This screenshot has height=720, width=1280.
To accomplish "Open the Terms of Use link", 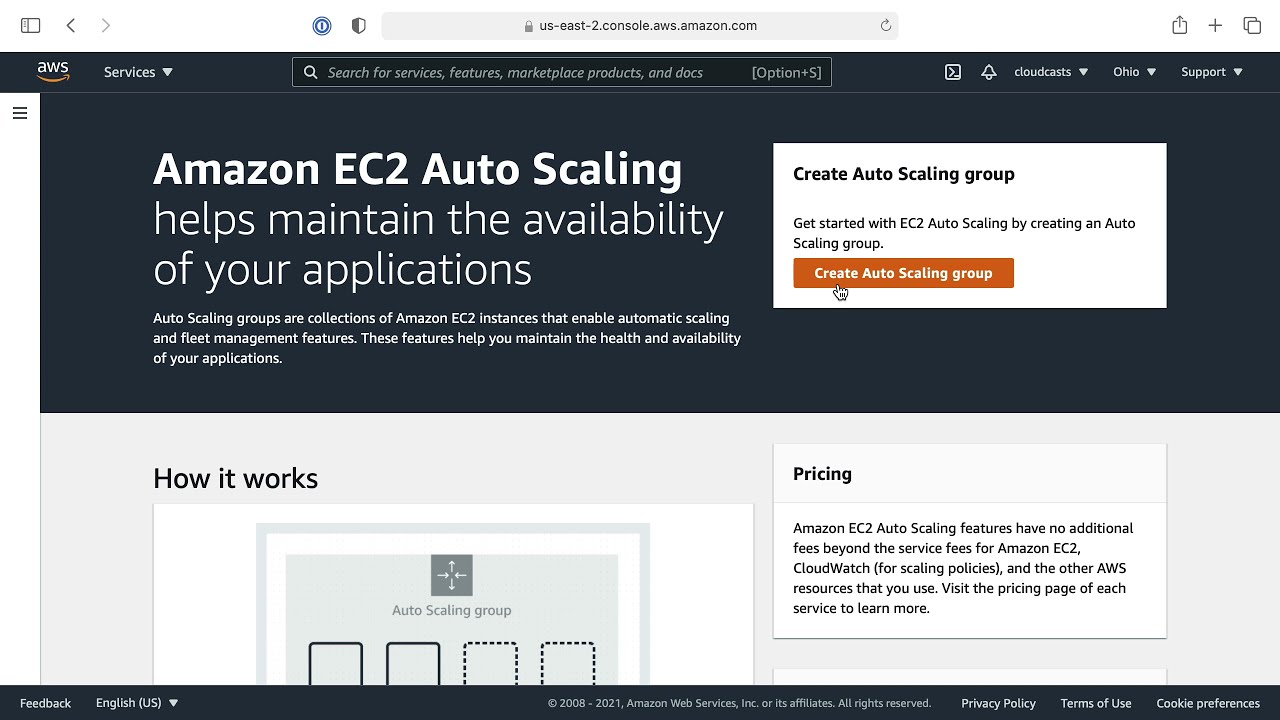I will 1096,703.
